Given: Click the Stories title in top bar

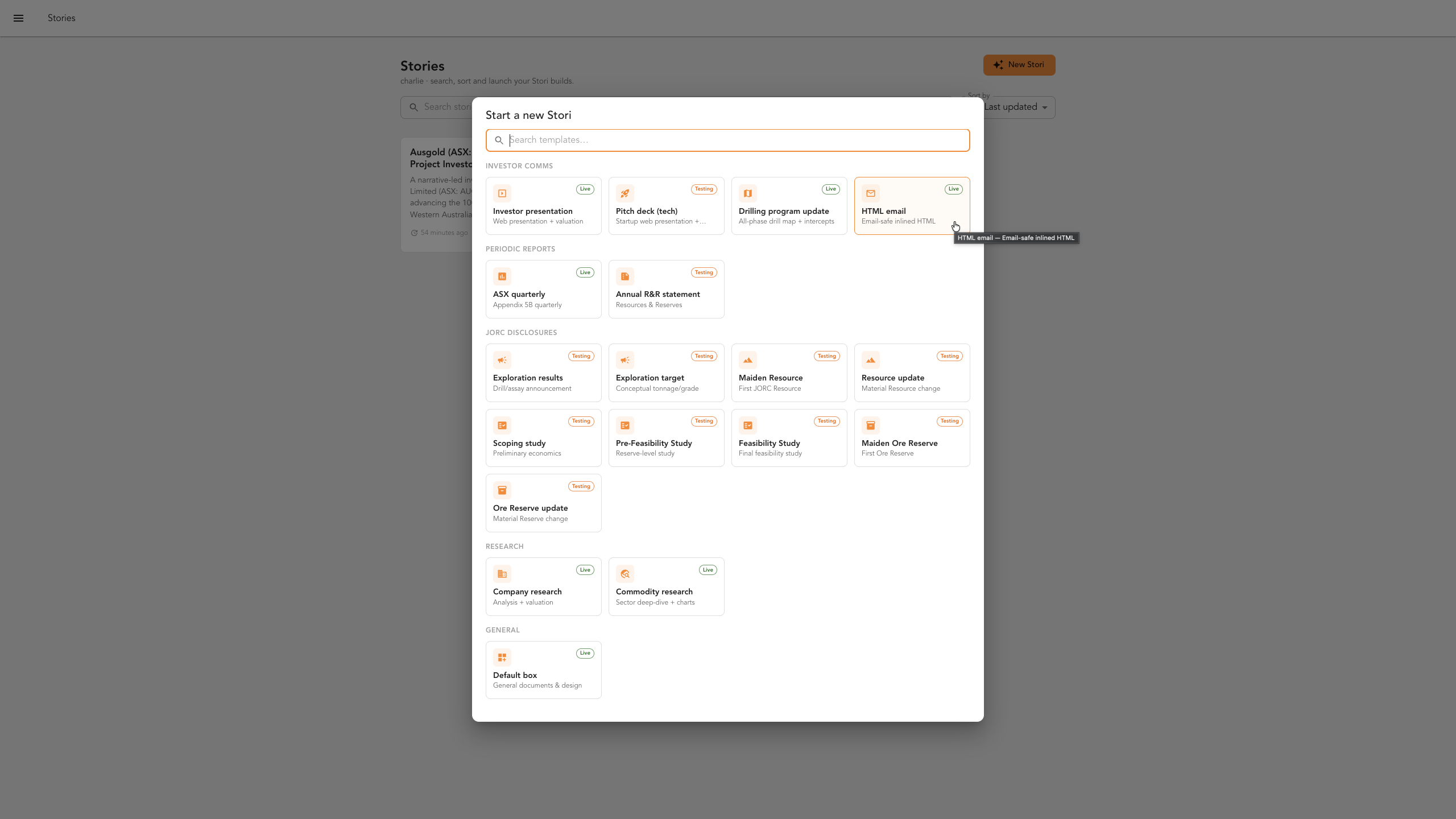Looking at the screenshot, I should pyautogui.click(x=61, y=18).
